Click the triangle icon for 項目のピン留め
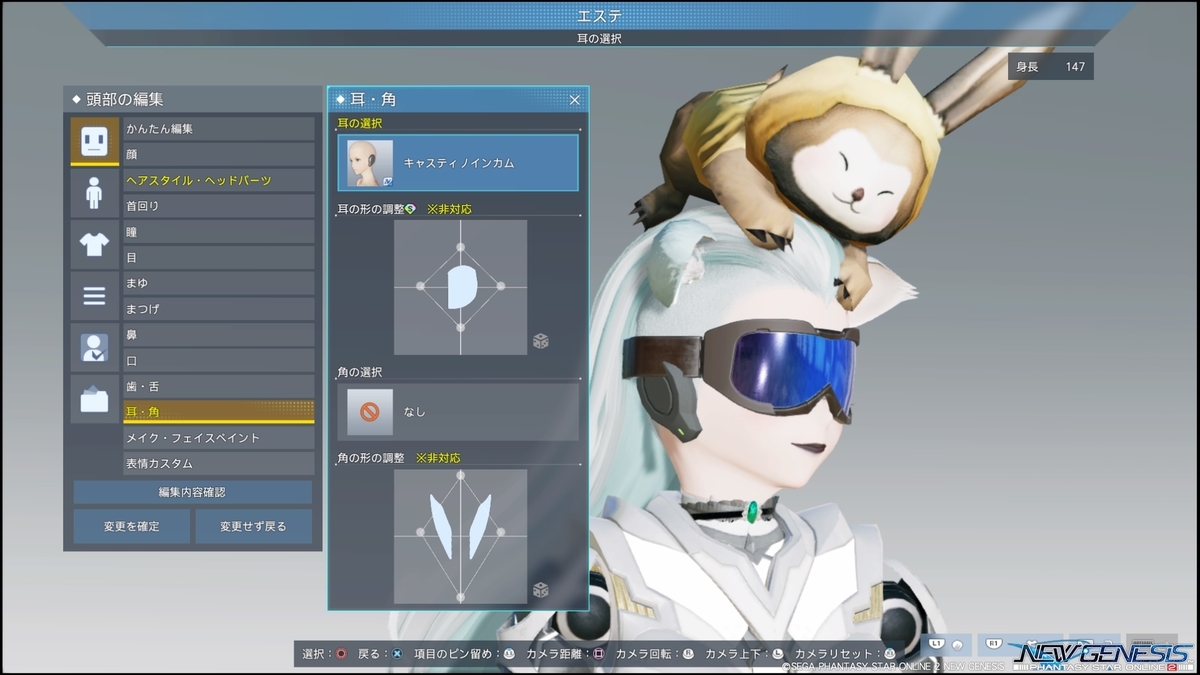 pyautogui.click(x=509, y=653)
